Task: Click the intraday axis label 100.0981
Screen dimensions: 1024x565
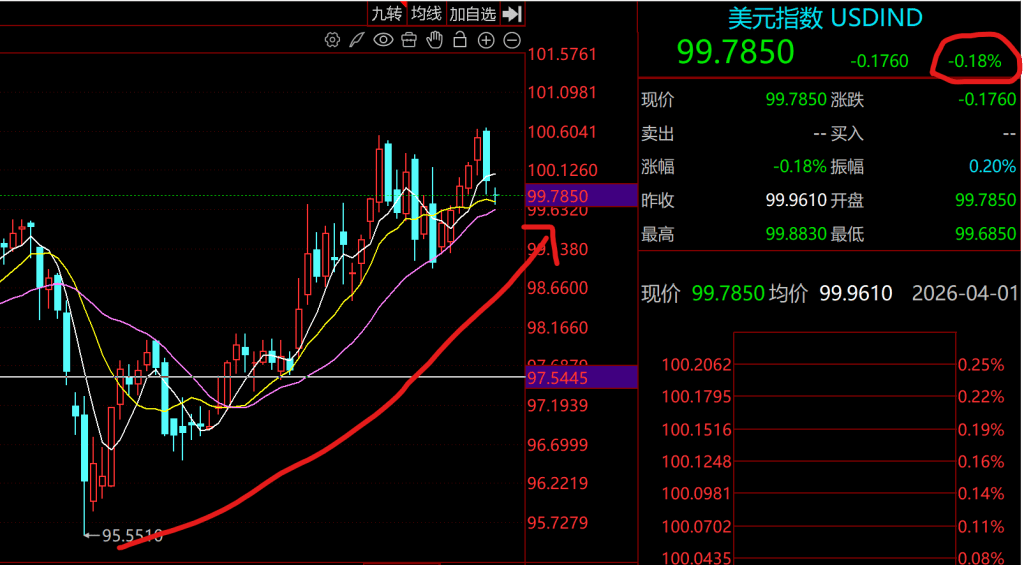Action: [x=697, y=494]
